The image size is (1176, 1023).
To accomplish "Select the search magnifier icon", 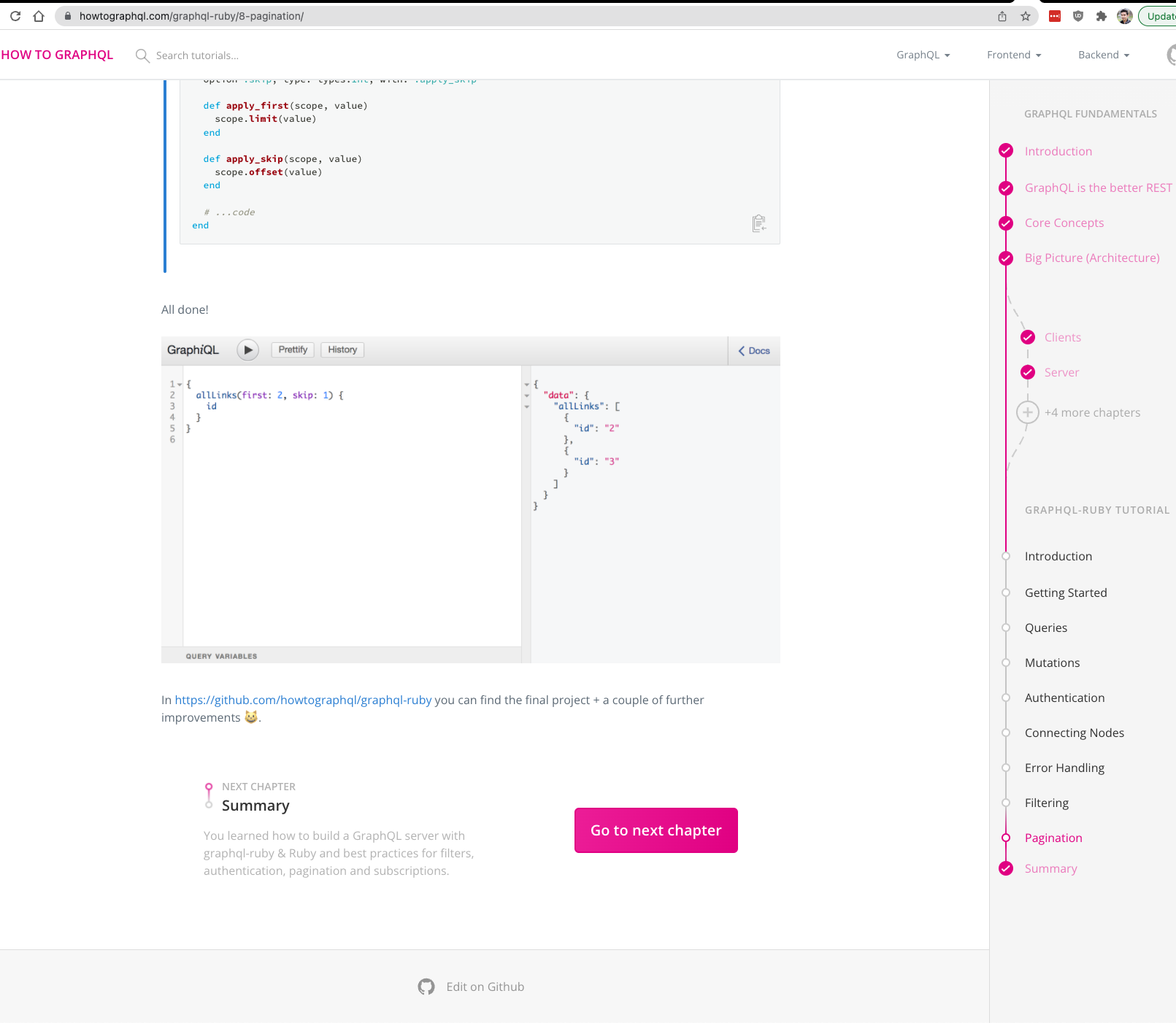I will 142,55.
